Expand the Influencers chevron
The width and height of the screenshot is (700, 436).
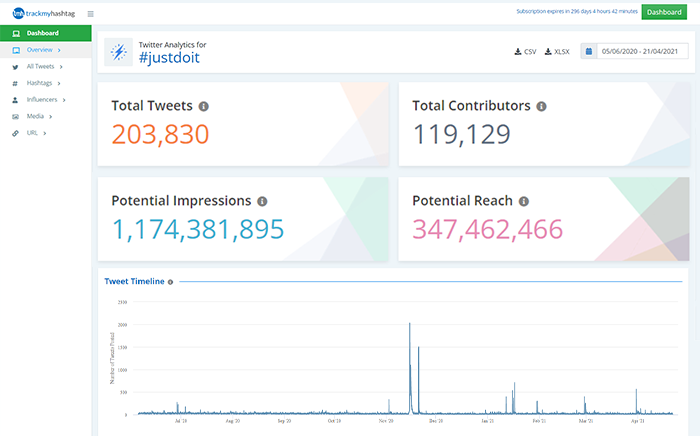point(64,100)
